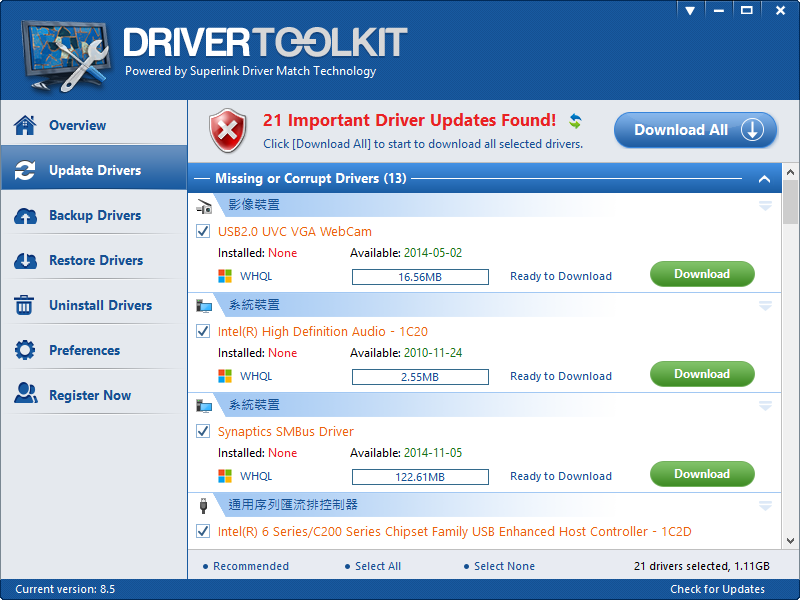Open the title bar dropdown triangle menu
Screen dimensions: 800x600
tap(690, 10)
